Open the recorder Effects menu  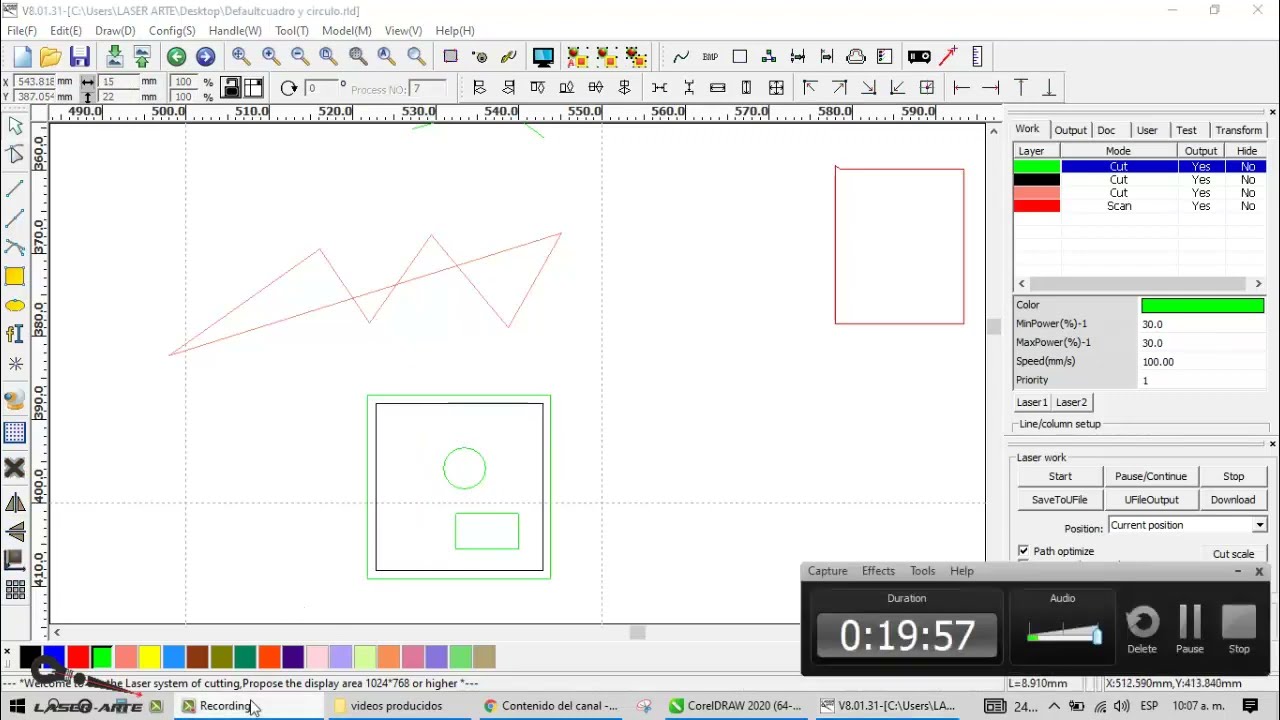point(878,571)
